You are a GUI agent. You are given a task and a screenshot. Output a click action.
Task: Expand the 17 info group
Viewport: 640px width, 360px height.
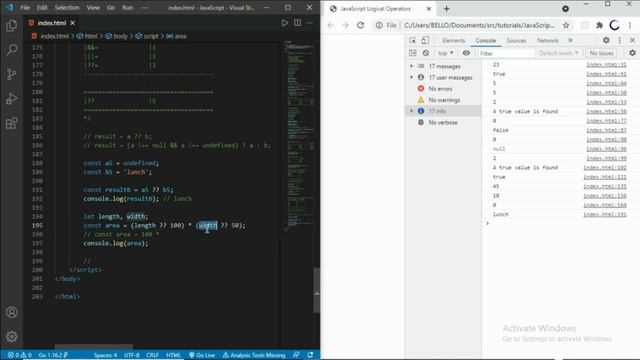click(411, 111)
